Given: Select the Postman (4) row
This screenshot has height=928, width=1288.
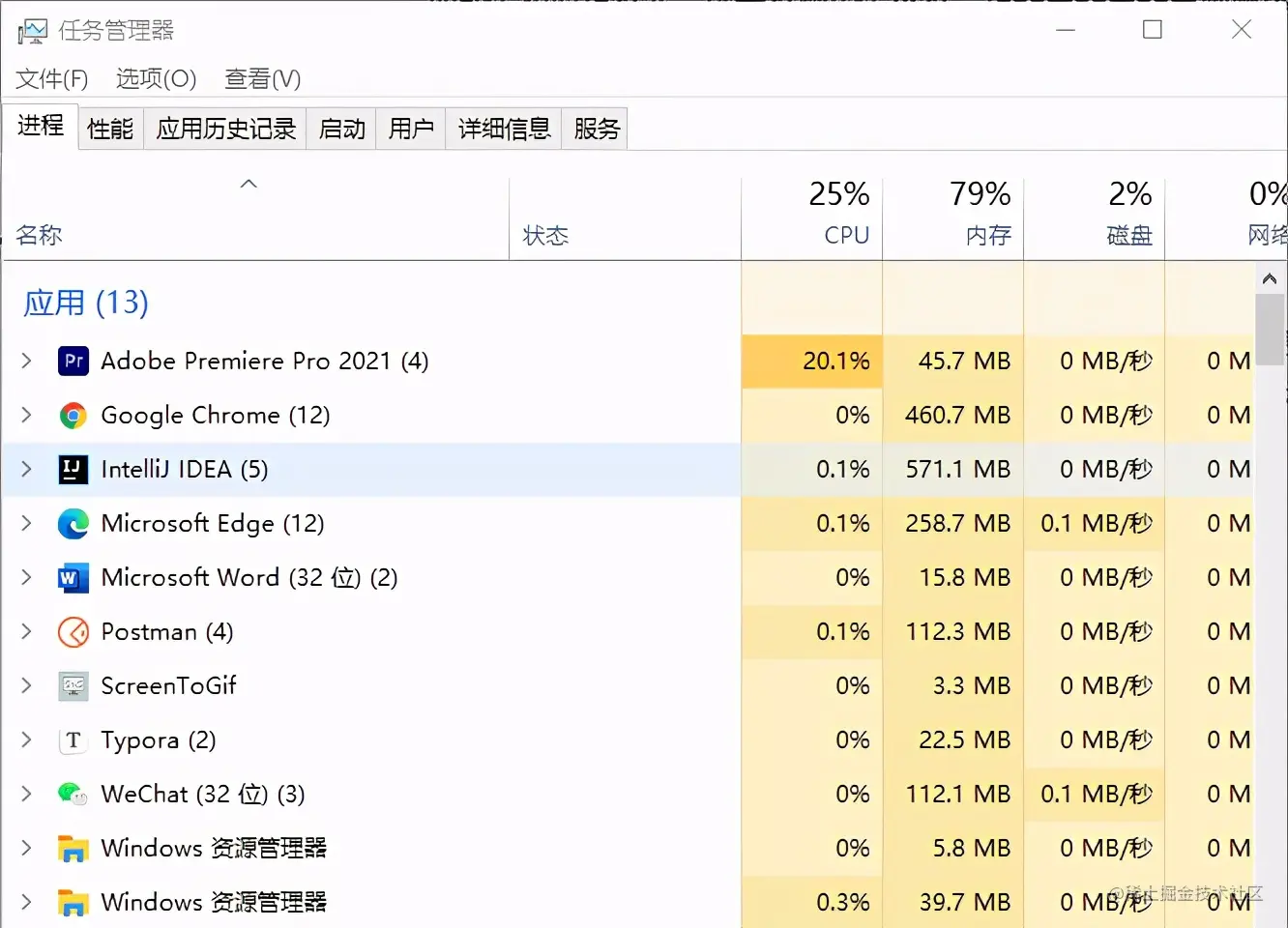Looking at the screenshot, I should 629,631.
